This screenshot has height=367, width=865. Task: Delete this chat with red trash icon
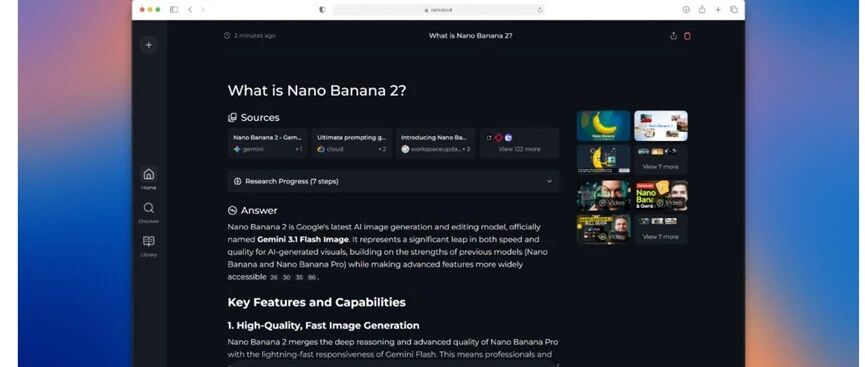click(x=687, y=36)
